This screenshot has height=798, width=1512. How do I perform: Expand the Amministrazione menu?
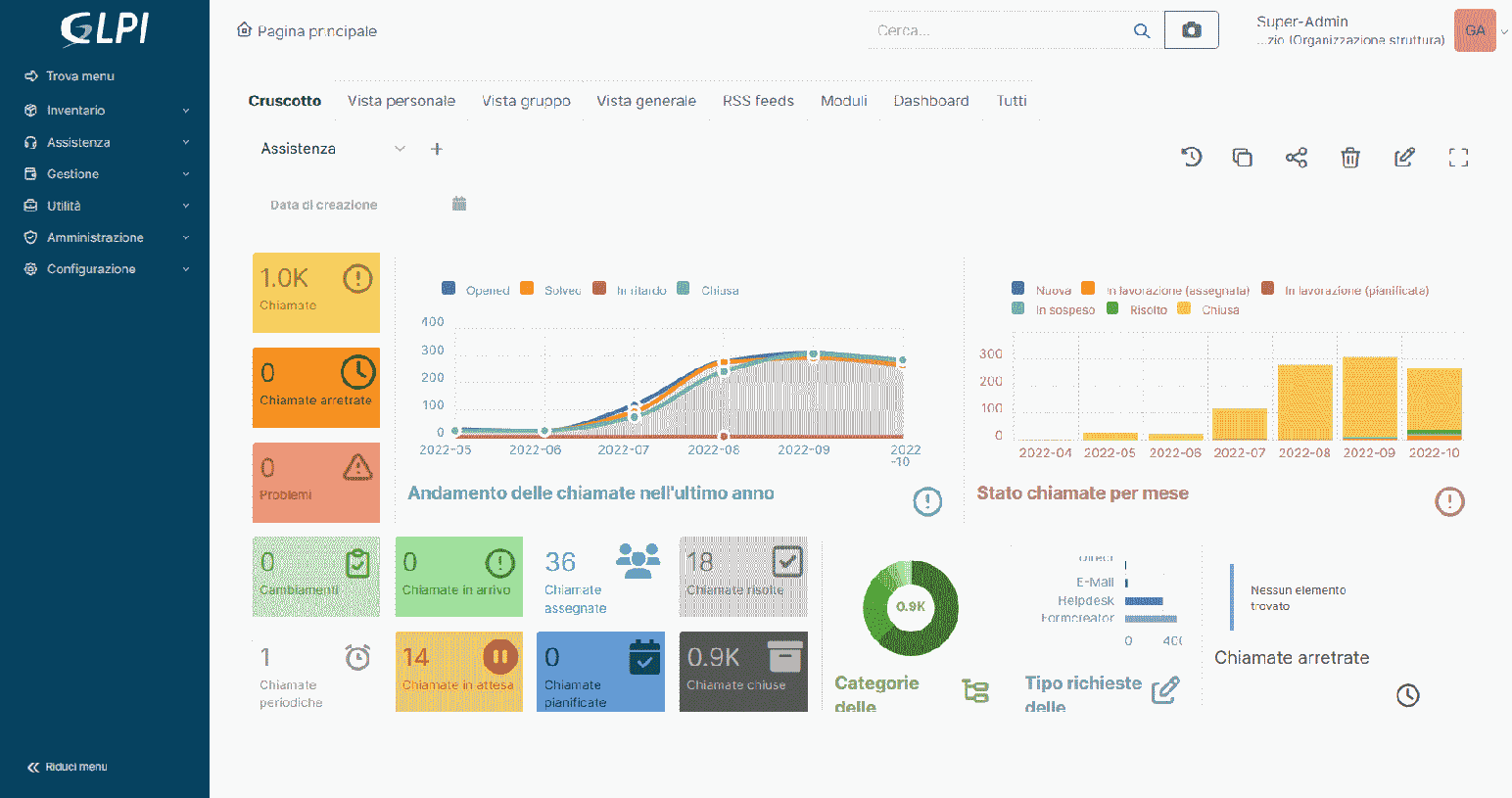point(105,238)
